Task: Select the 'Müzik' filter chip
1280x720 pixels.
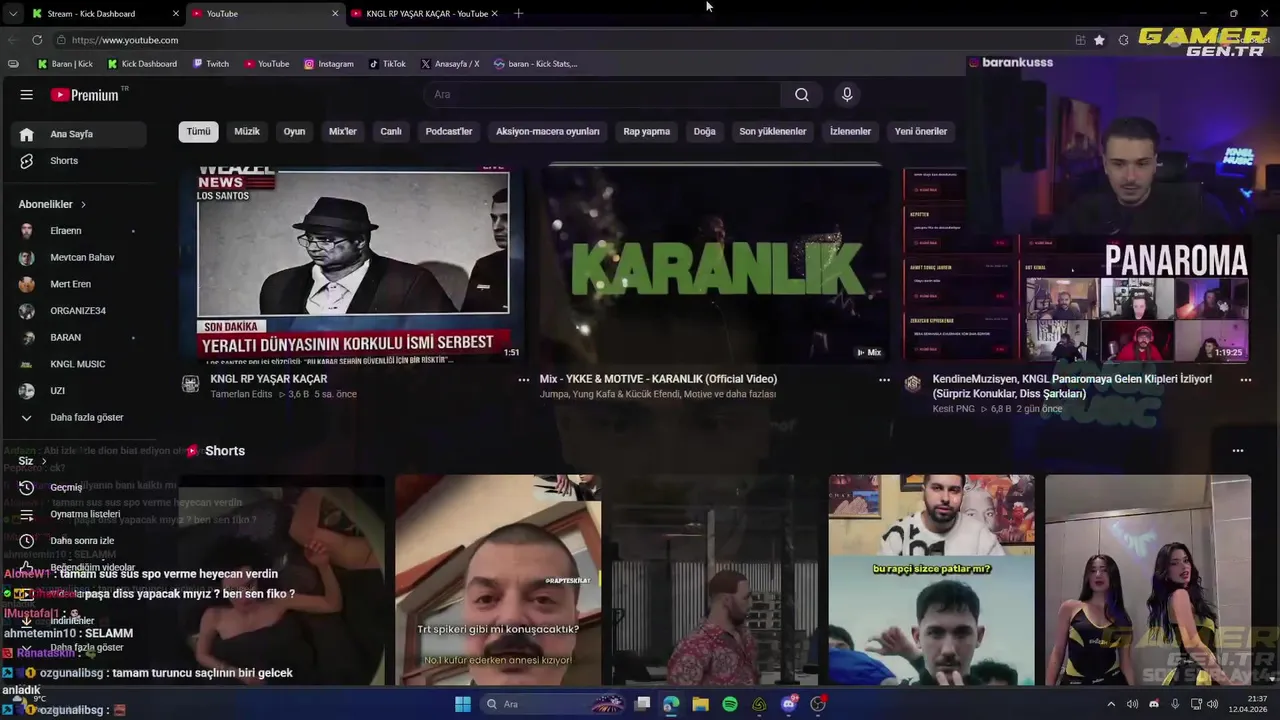Action: click(247, 131)
